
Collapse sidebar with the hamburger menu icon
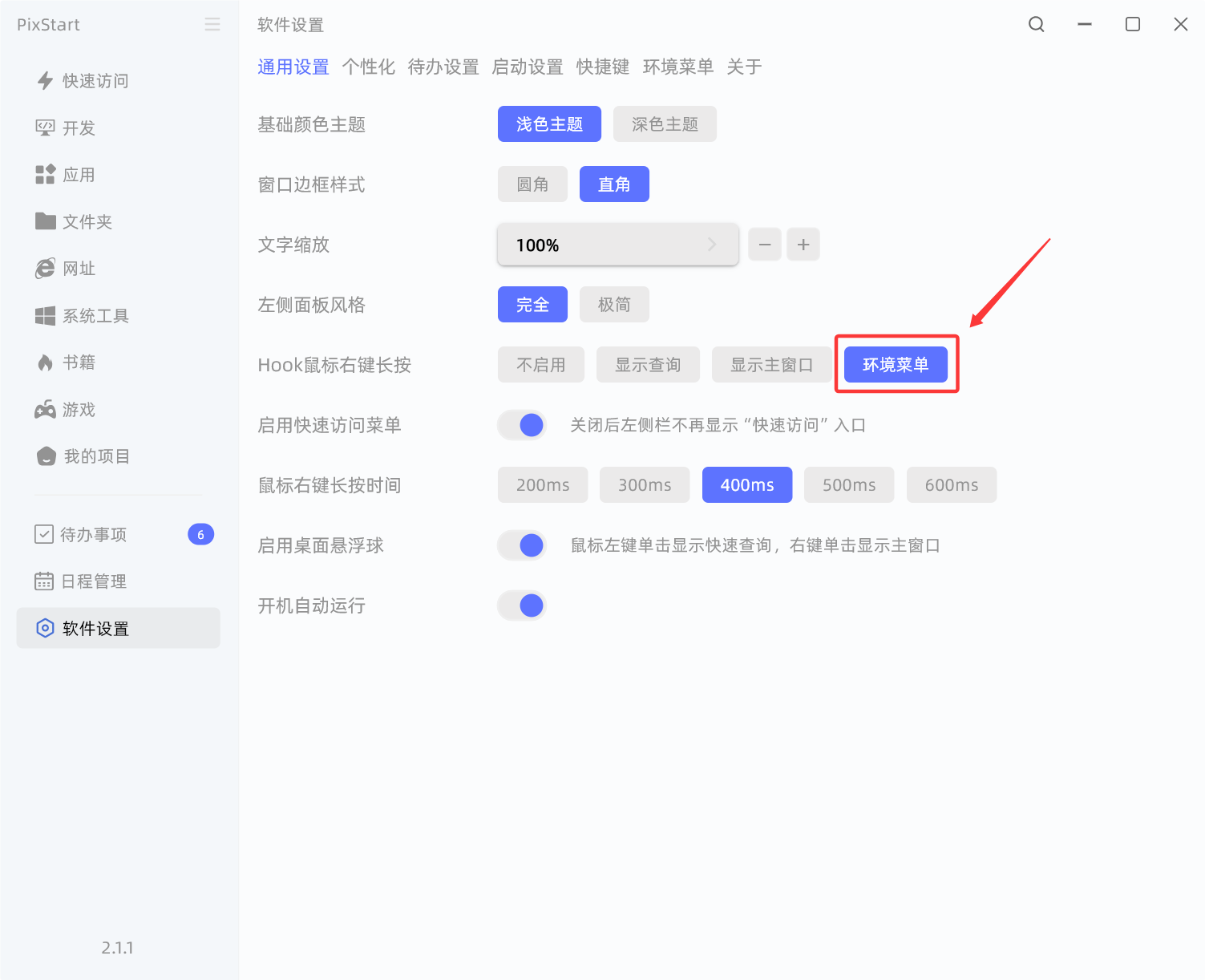(212, 24)
